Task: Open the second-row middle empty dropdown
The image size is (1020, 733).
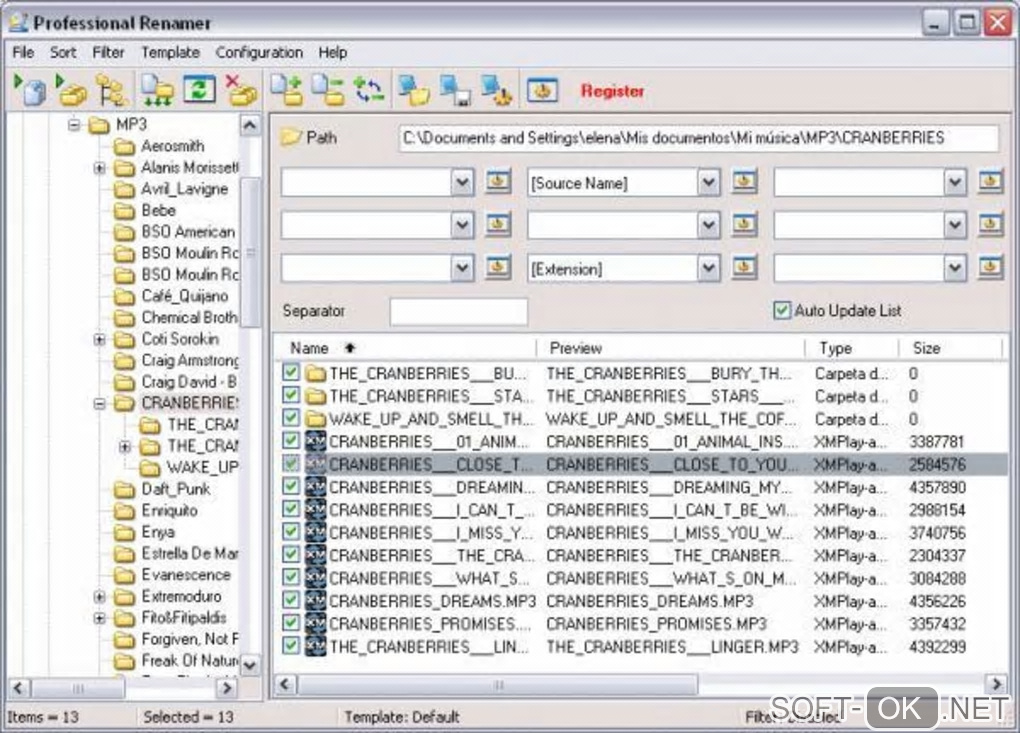Action: coord(708,226)
